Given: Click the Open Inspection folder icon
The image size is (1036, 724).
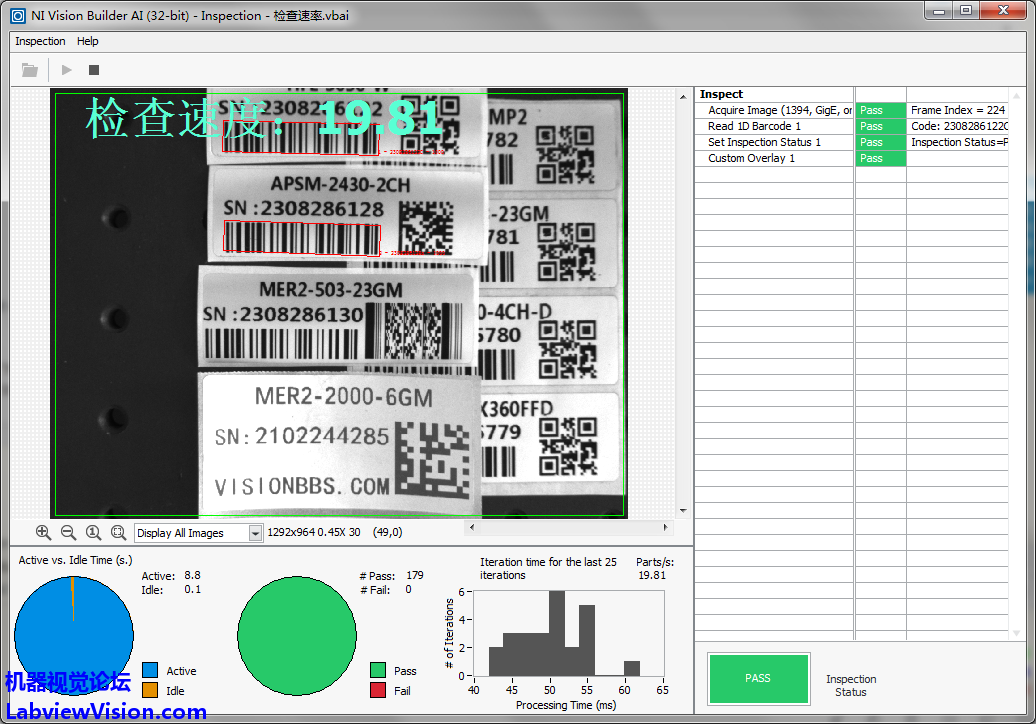Looking at the screenshot, I should [30, 70].
